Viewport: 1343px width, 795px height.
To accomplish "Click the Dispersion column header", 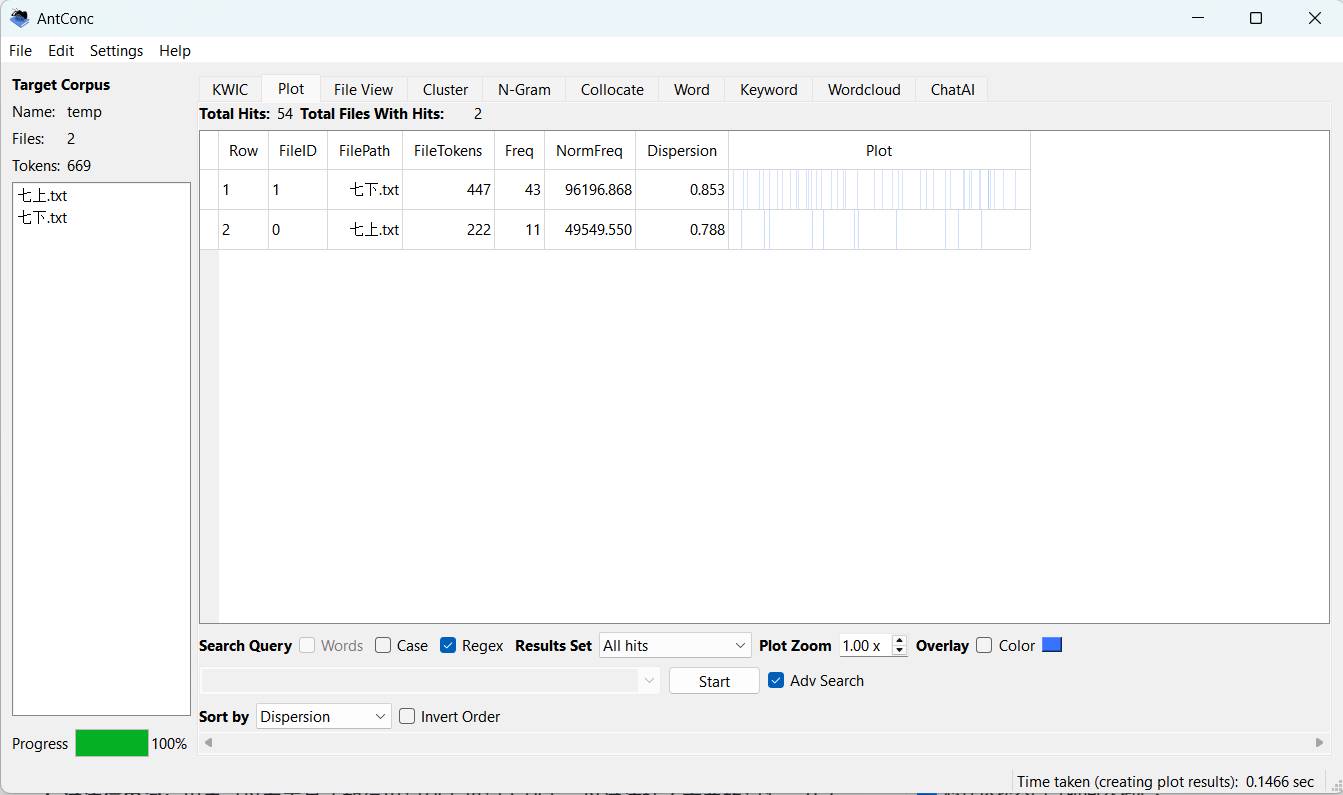I will 682,151.
